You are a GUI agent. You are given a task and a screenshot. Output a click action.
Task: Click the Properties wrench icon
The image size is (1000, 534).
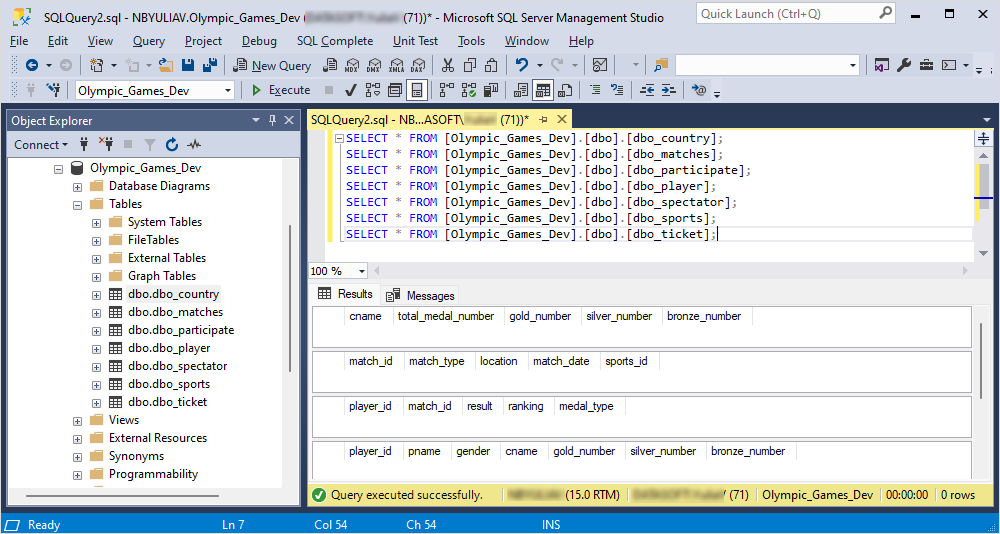click(x=904, y=65)
